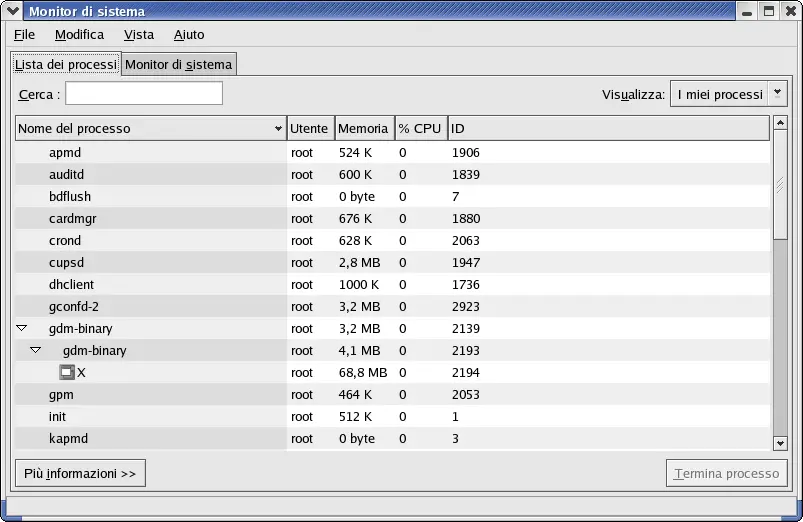Focus the Cerca search field

(143, 94)
